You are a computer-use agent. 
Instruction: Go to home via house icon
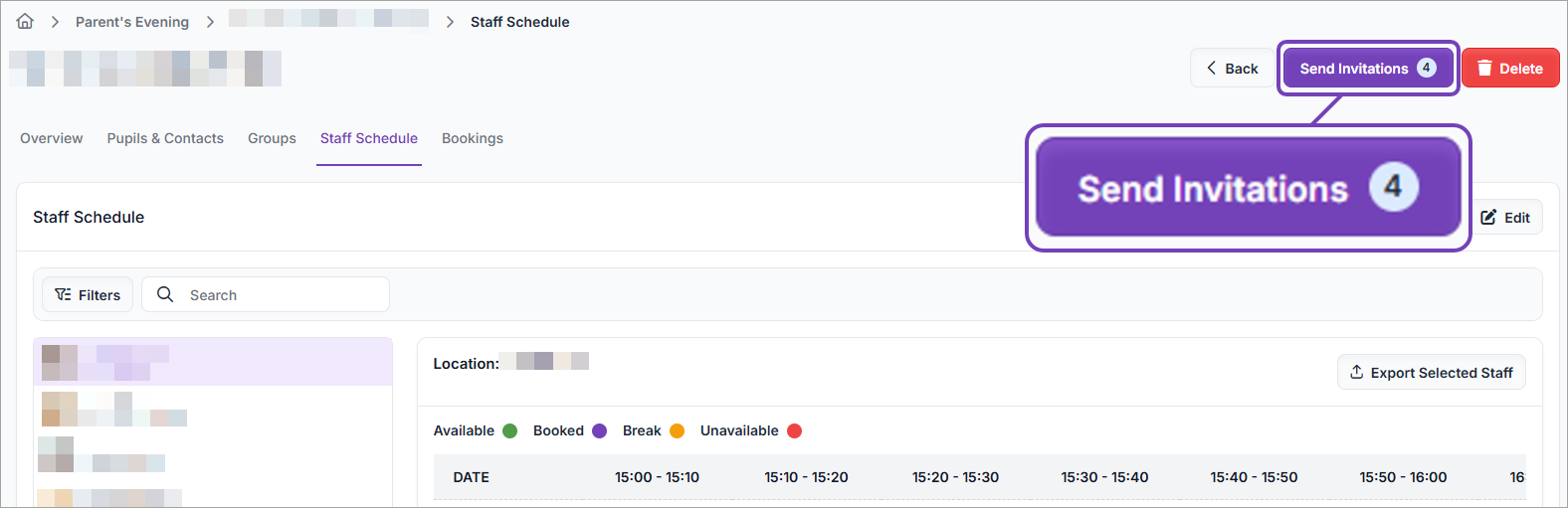click(x=25, y=21)
